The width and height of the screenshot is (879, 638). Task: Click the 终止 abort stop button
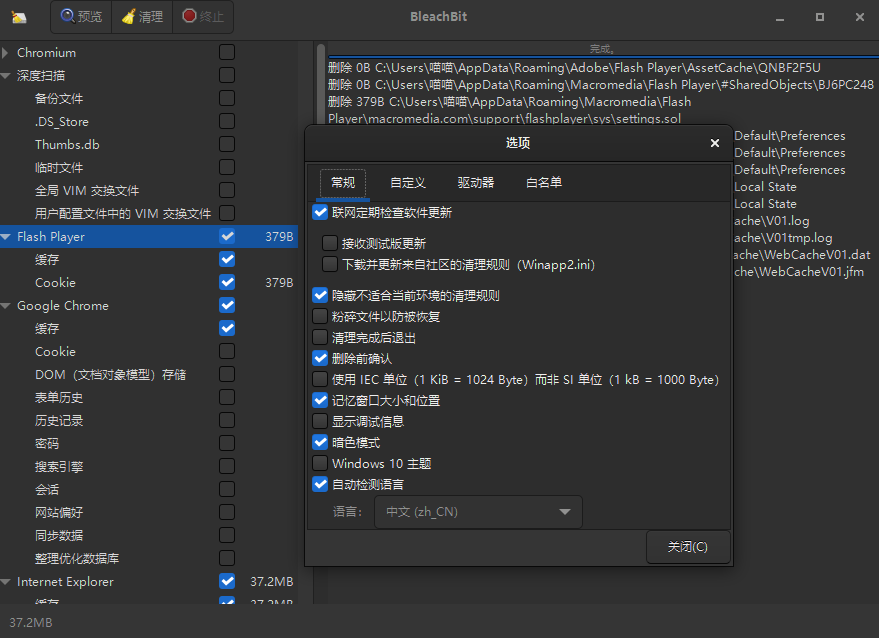(203, 17)
